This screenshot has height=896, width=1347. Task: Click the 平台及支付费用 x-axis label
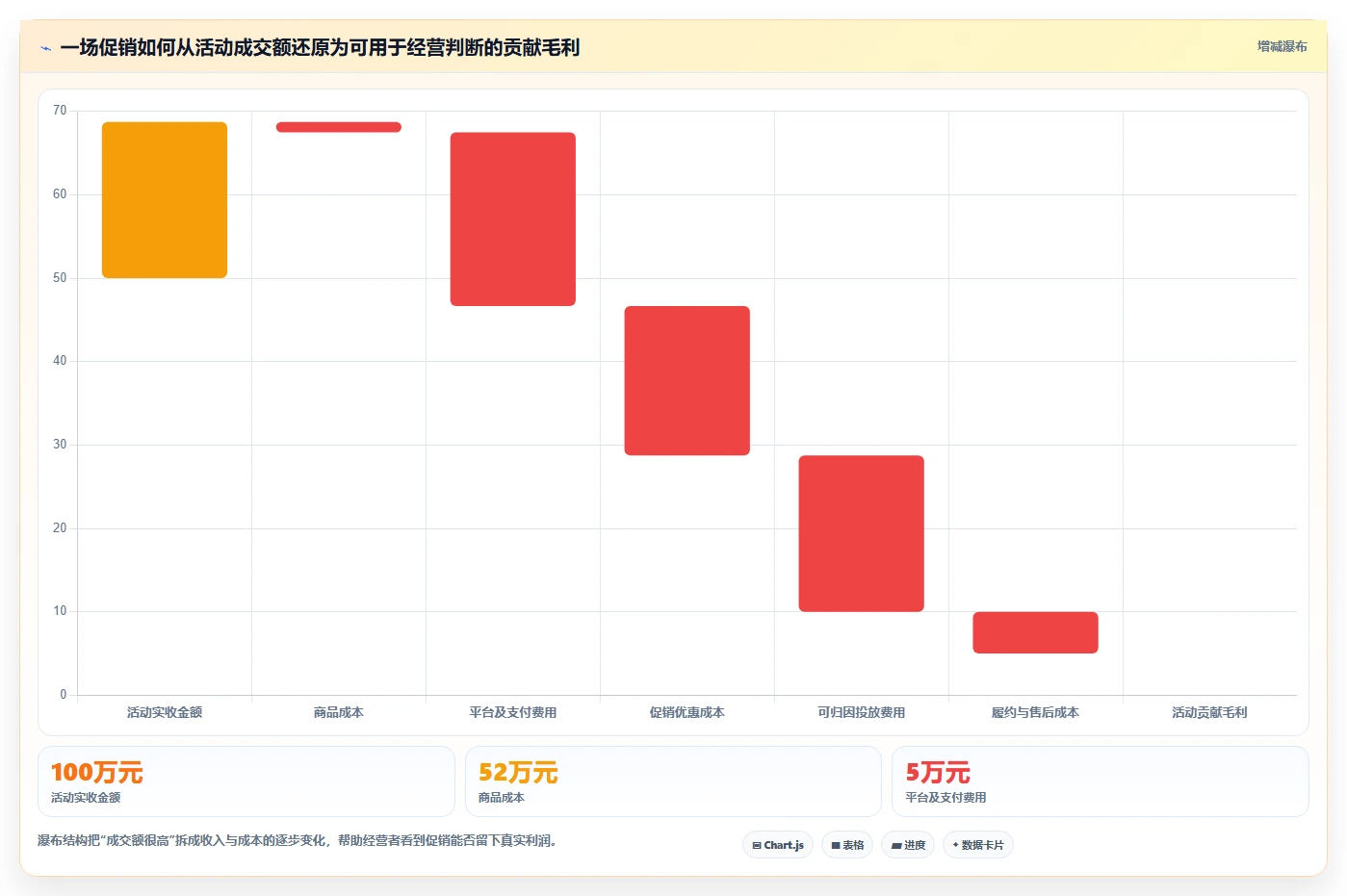click(x=513, y=712)
